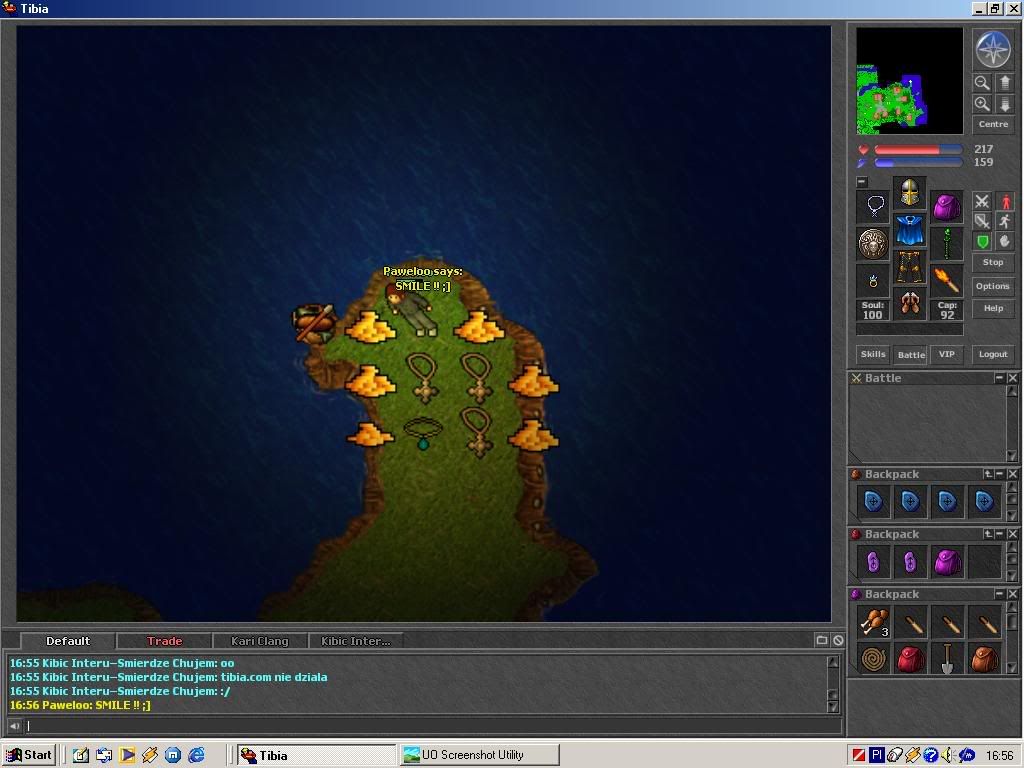Open the Skills panel
The image size is (1024, 768).
pos(873,354)
